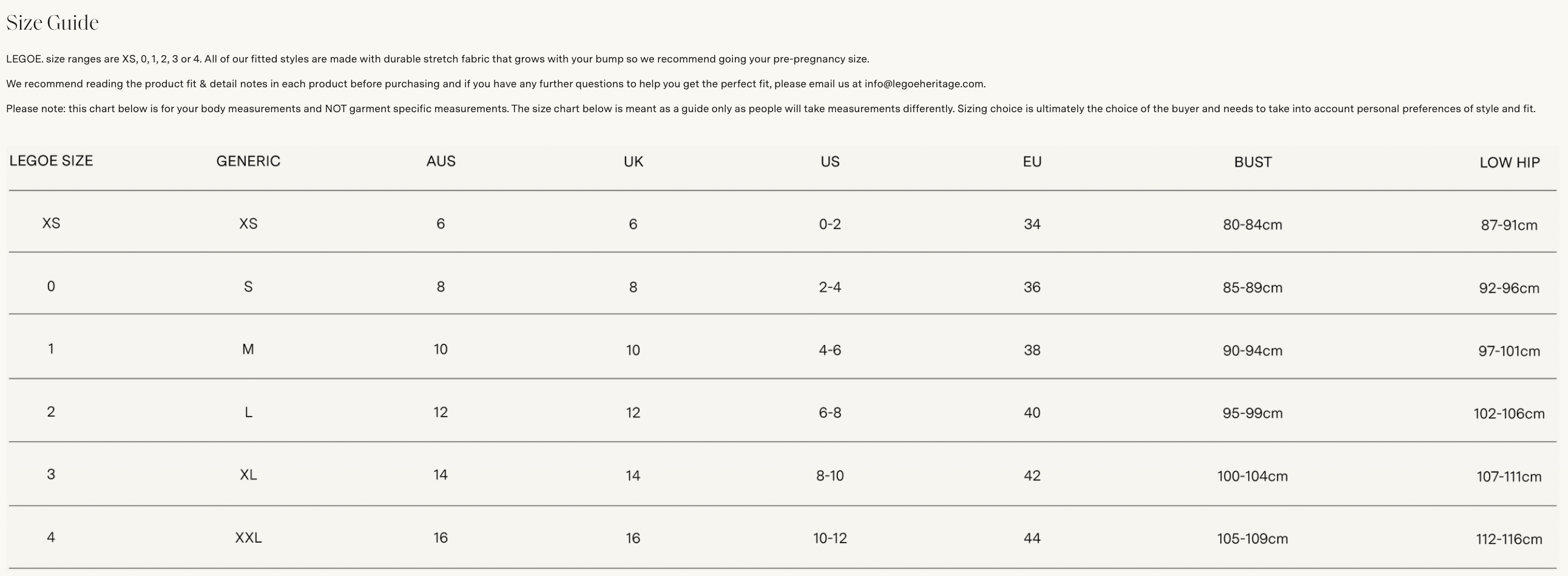
Task: Click the LOW HIP column header
Action: [1510, 163]
